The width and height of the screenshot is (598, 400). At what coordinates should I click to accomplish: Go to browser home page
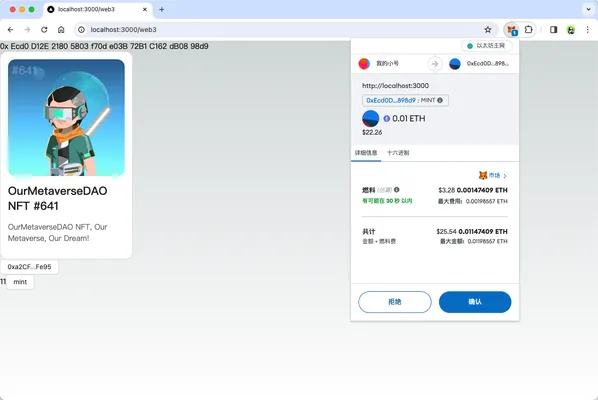click(61, 30)
